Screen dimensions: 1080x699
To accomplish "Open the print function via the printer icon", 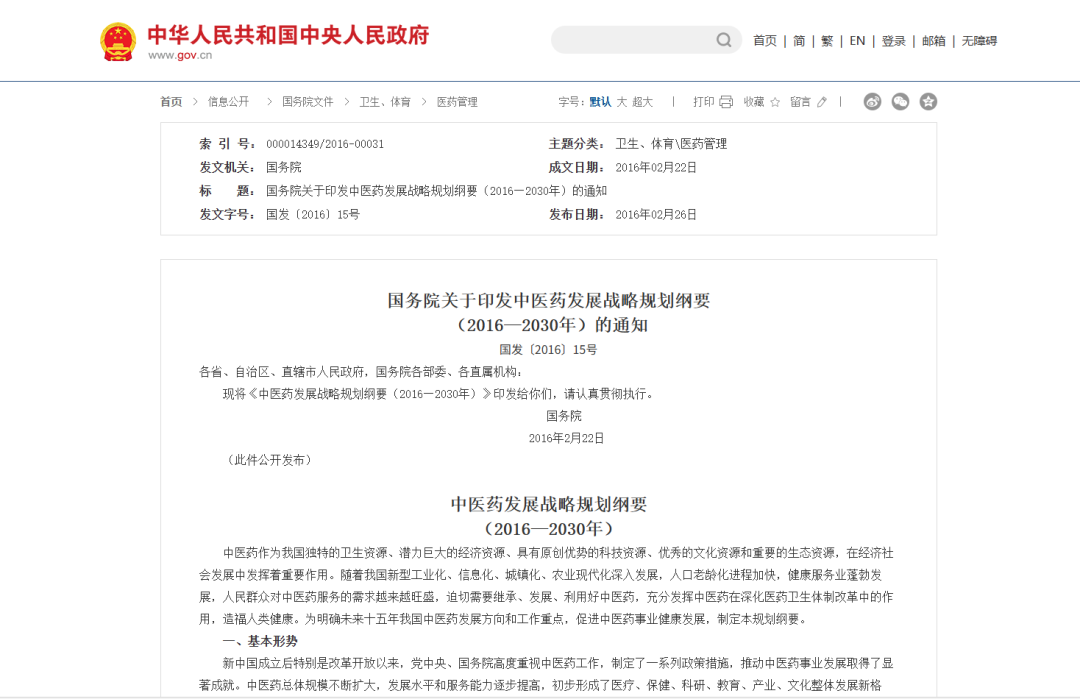I will tap(727, 101).
